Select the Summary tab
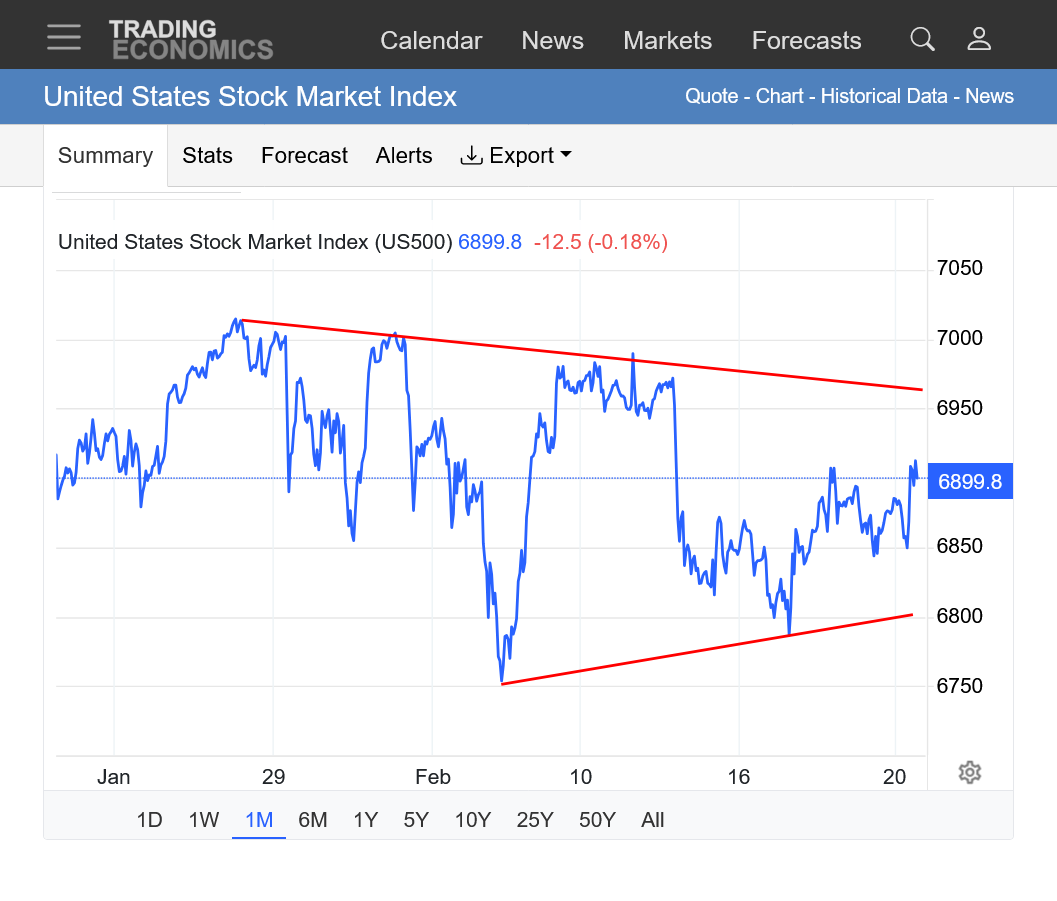The width and height of the screenshot is (1057, 901). click(105, 156)
